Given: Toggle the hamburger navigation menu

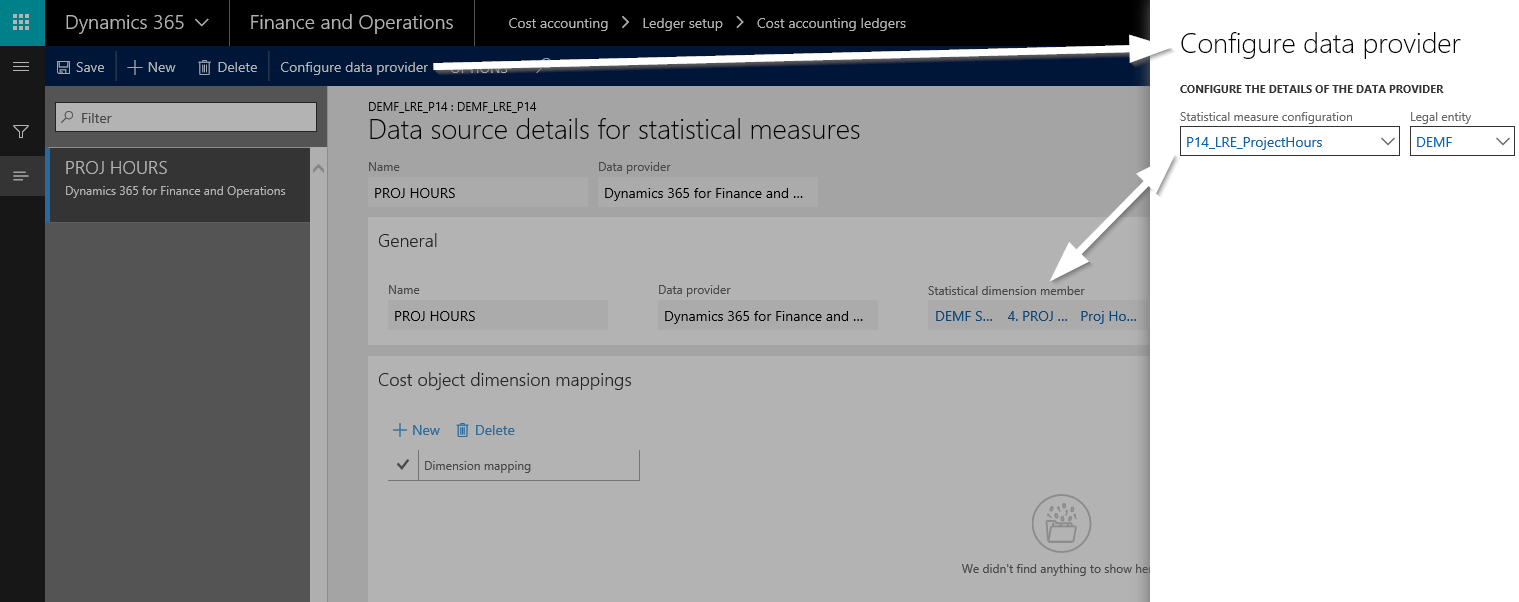Looking at the screenshot, I should coord(21,67).
